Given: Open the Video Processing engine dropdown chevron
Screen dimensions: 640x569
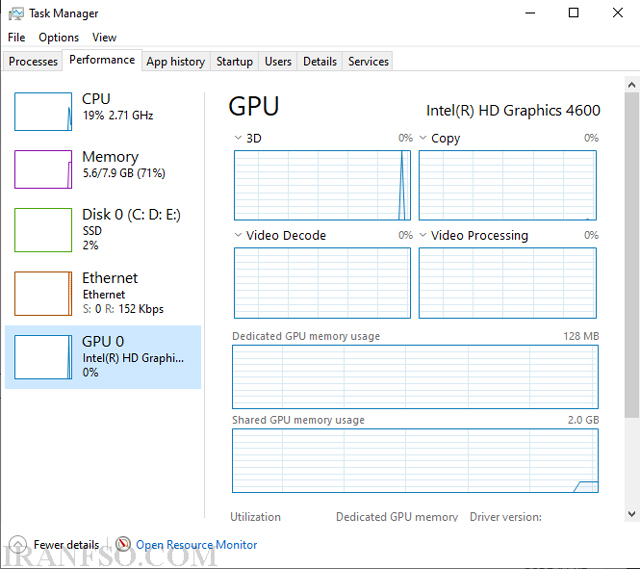Looking at the screenshot, I should click(x=423, y=235).
